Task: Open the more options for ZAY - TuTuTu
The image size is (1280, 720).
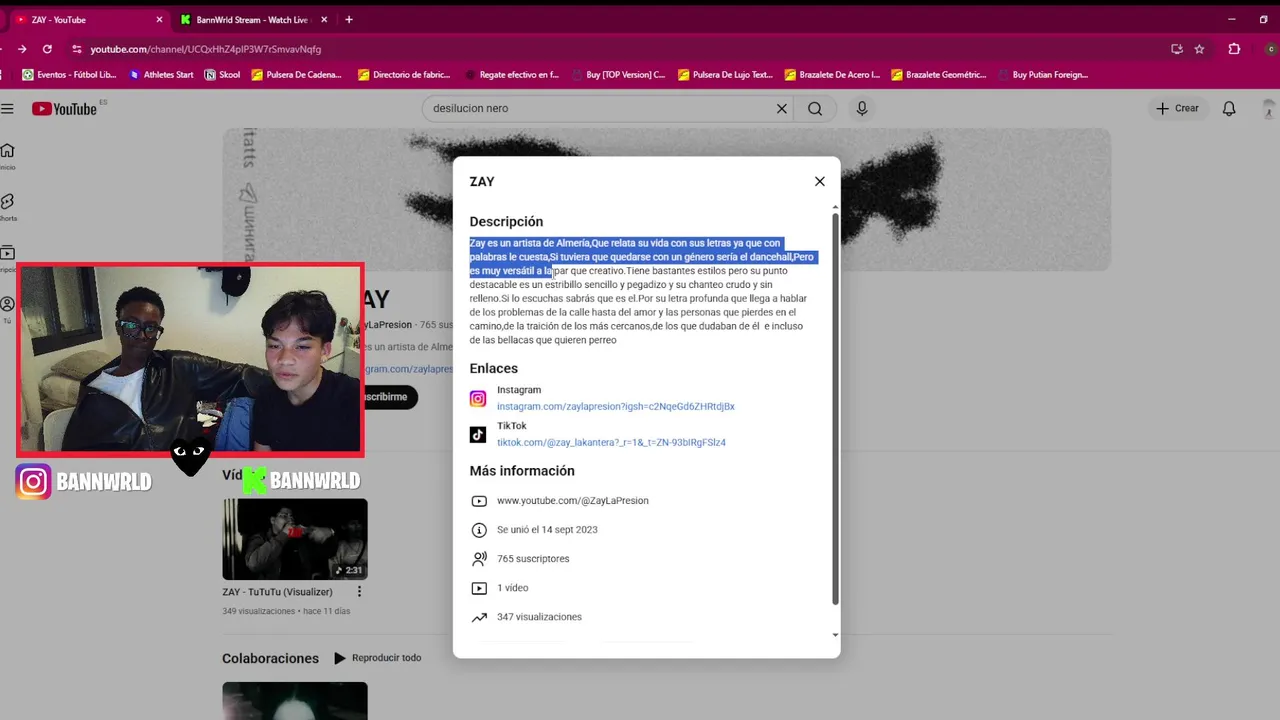Action: (x=359, y=591)
